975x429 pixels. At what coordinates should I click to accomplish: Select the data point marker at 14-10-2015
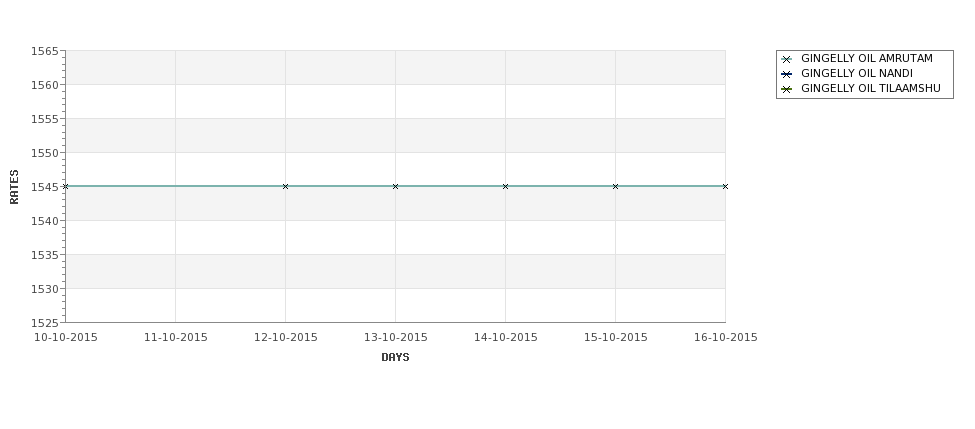click(506, 187)
